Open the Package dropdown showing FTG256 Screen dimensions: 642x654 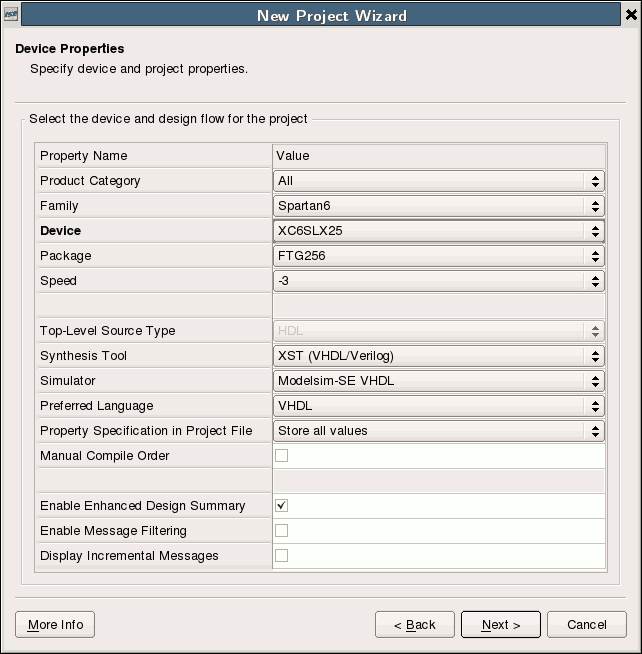click(438, 256)
